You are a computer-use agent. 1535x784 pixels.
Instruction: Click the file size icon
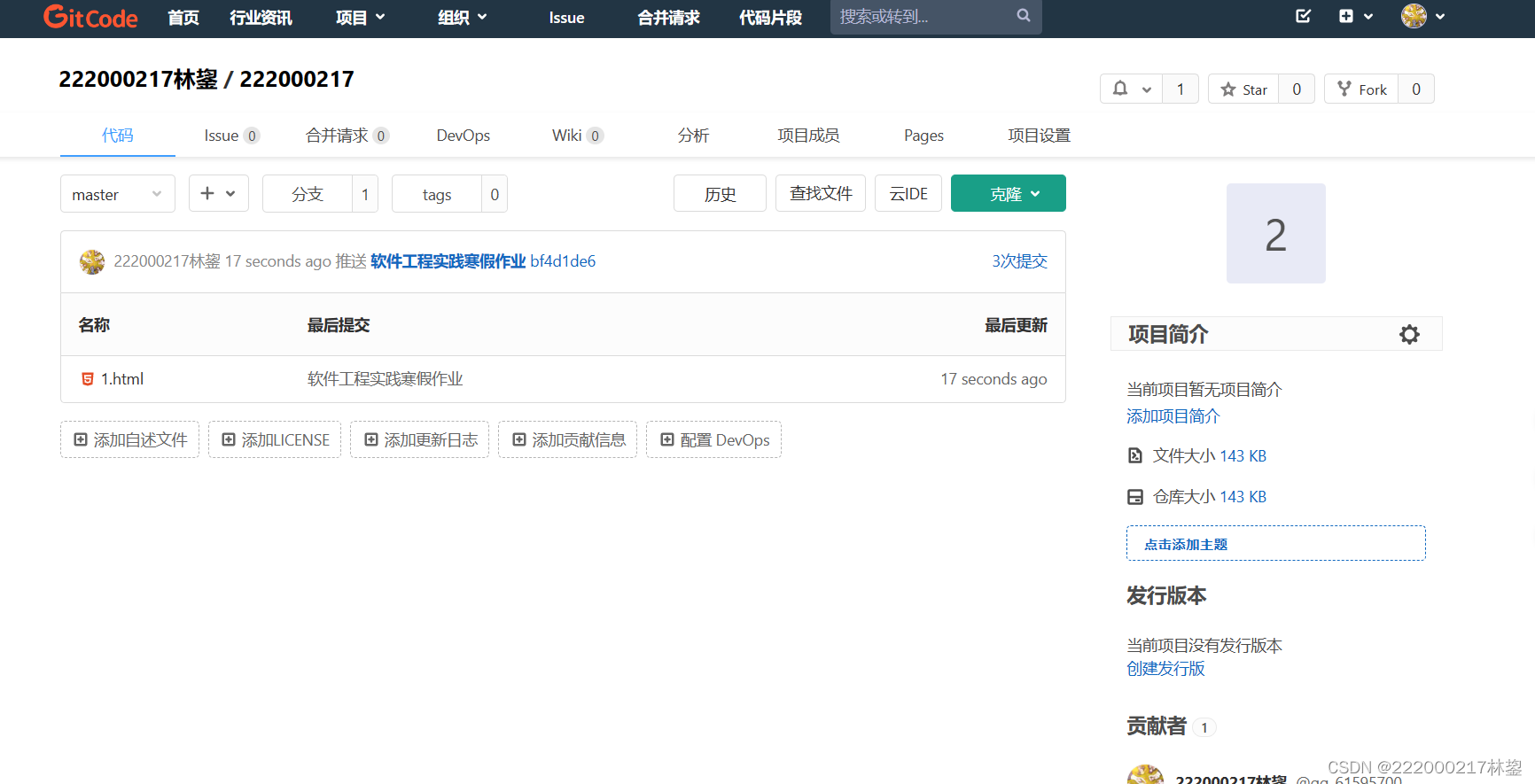tap(1135, 455)
